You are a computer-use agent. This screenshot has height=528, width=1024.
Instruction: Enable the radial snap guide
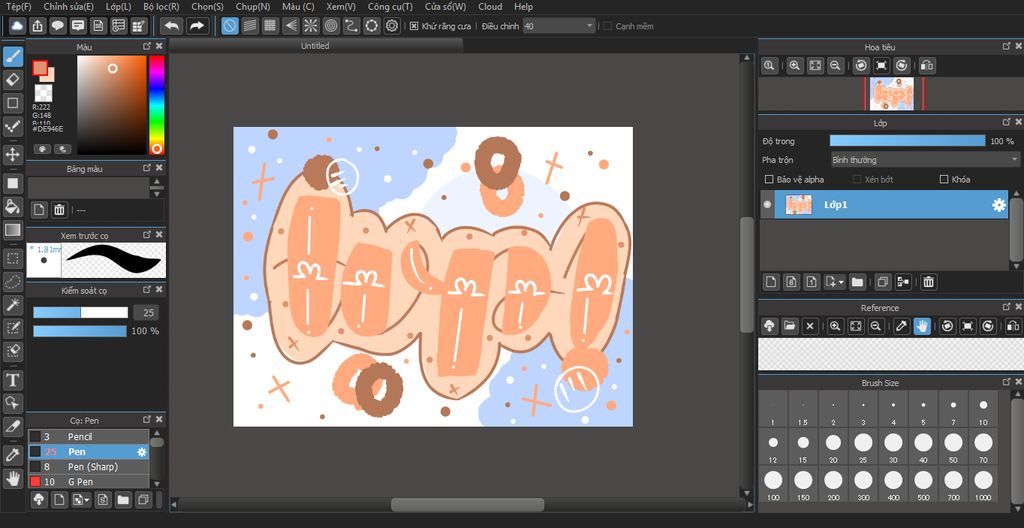point(311,26)
